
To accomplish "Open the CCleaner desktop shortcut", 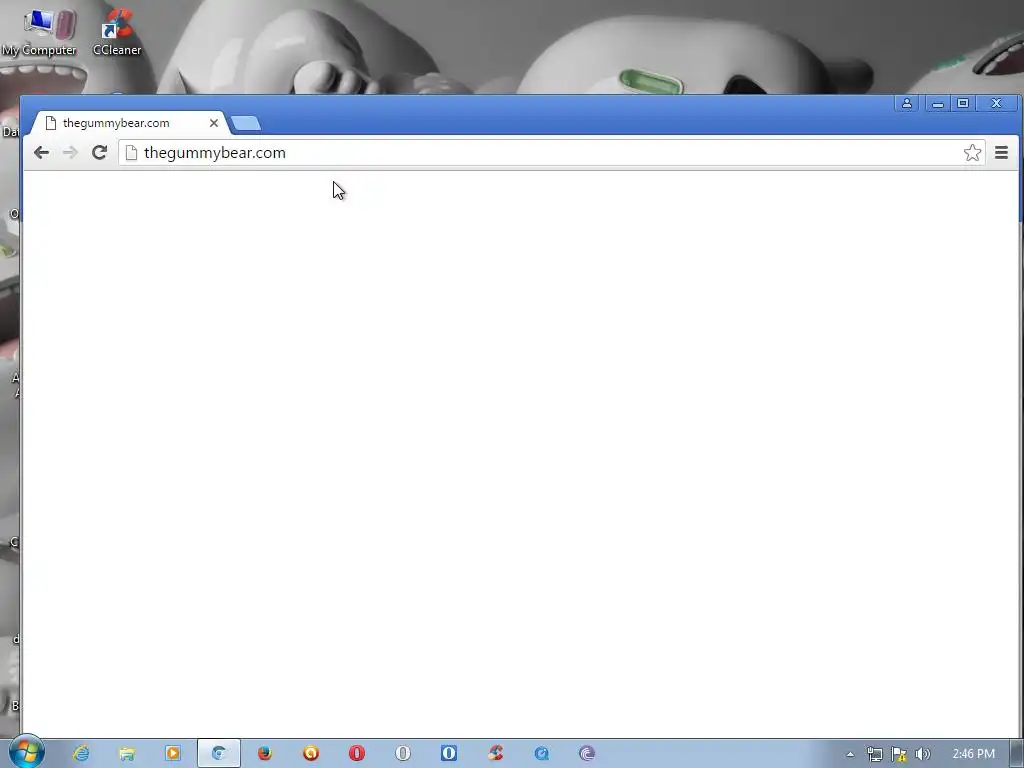I will tap(117, 31).
